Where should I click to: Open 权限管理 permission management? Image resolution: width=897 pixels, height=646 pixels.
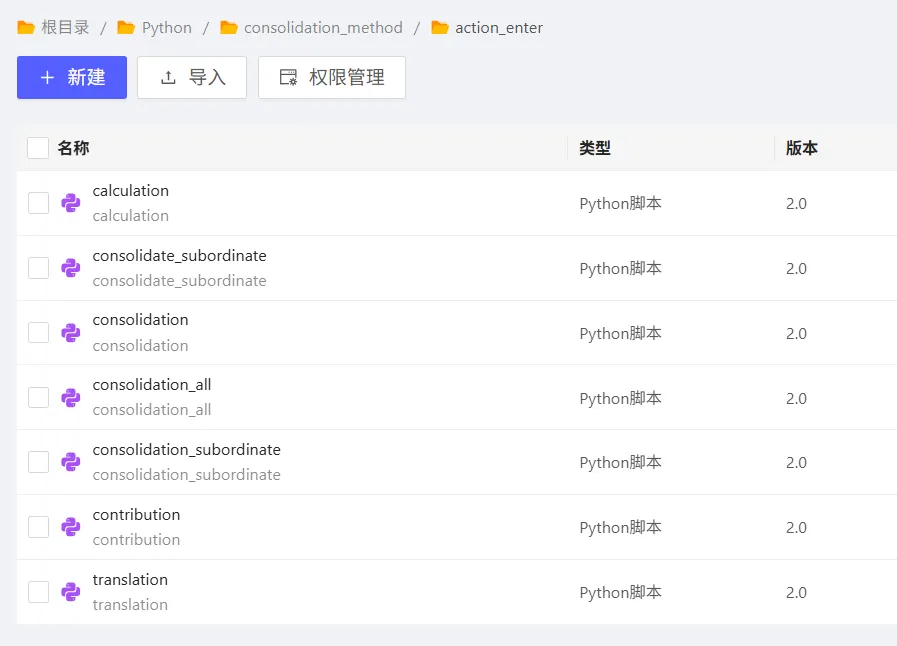[332, 78]
